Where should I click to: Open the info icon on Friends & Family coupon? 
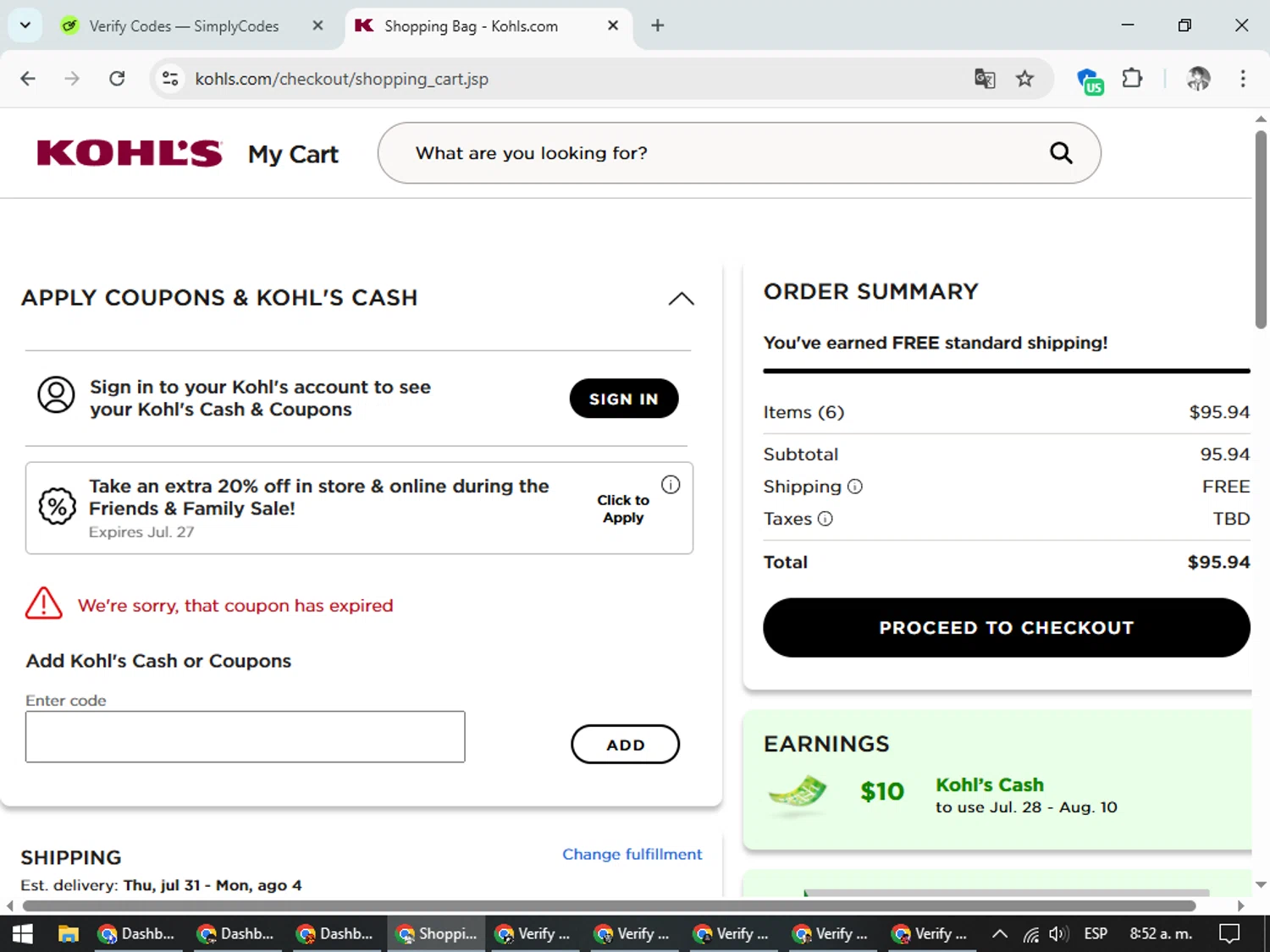coord(671,485)
